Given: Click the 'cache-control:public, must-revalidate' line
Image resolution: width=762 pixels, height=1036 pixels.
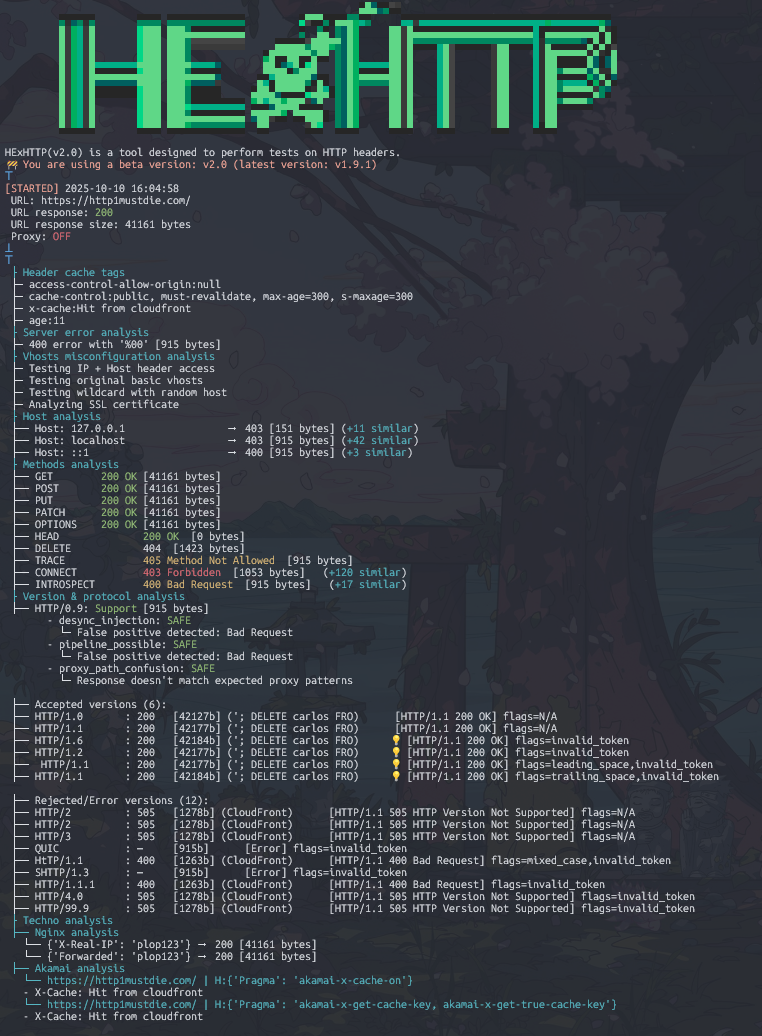Looking at the screenshot, I should (x=221, y=297).
